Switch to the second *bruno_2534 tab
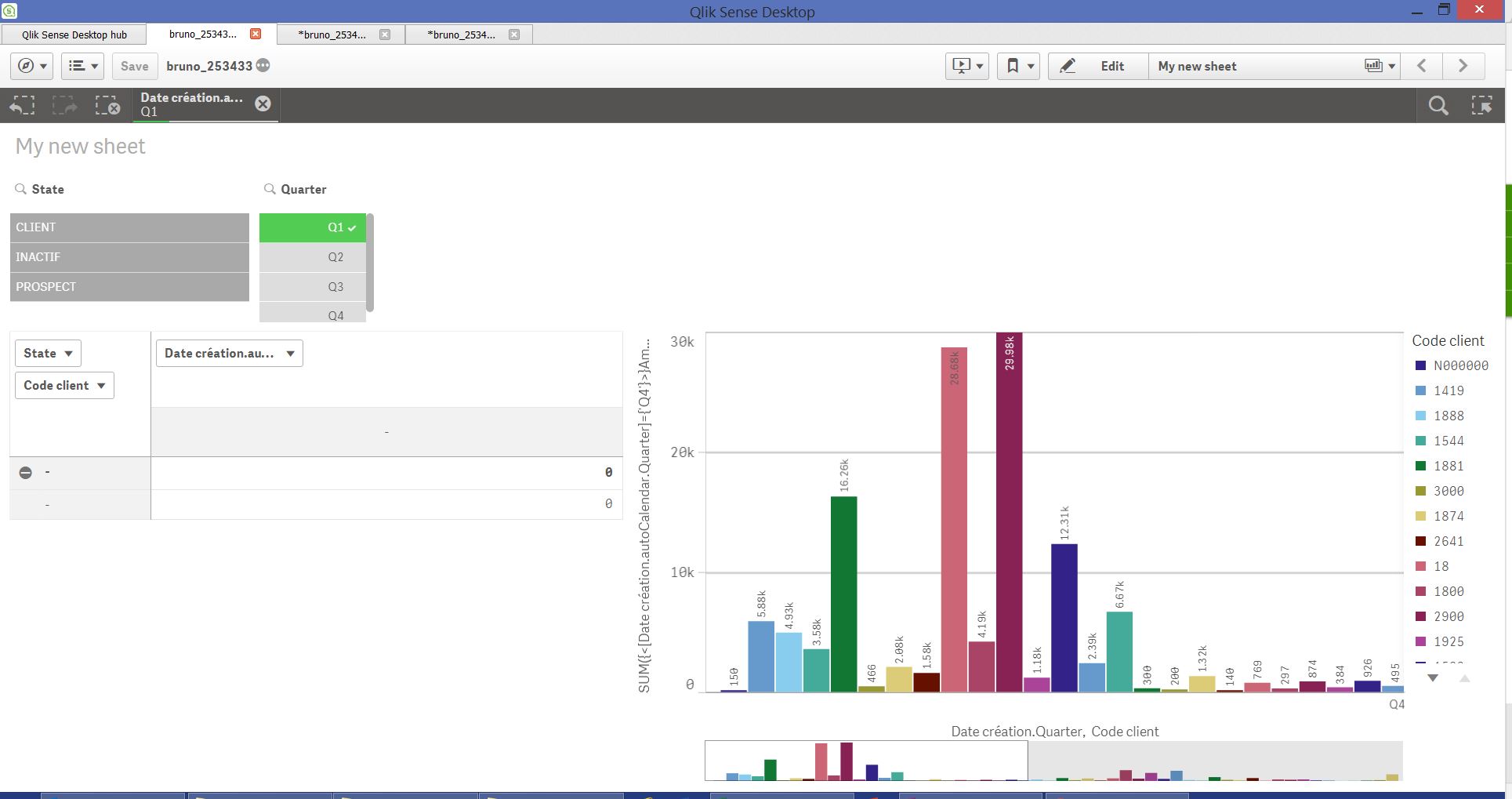This screenshot has width=1512, height=799. pos(332,35)
